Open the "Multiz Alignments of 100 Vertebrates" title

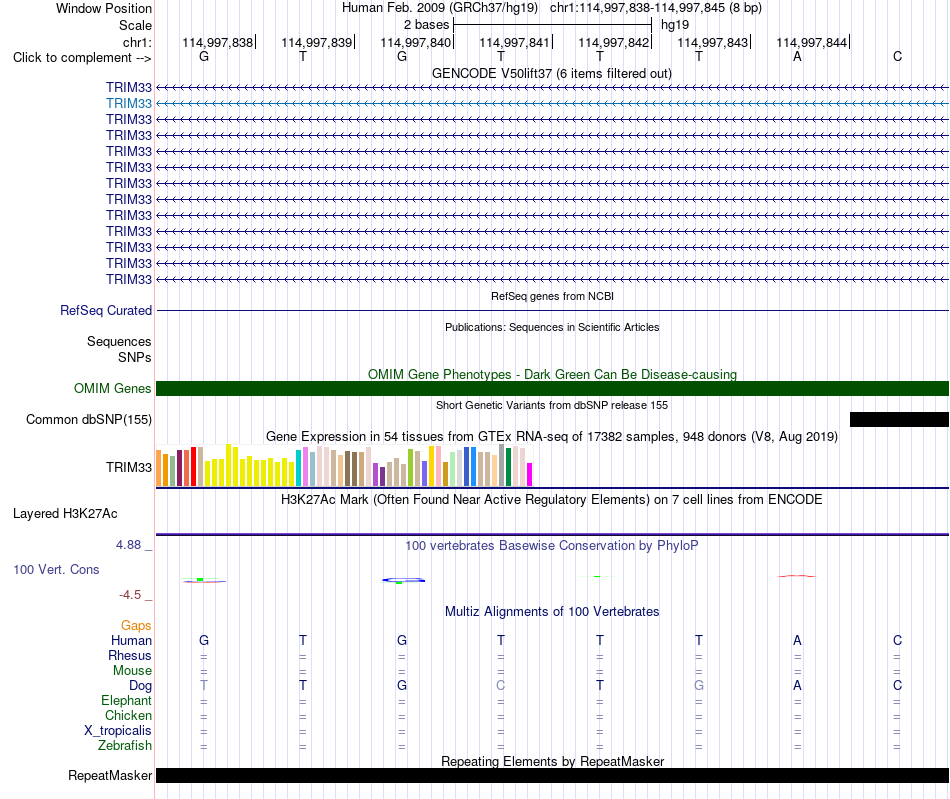coord(552,612)
